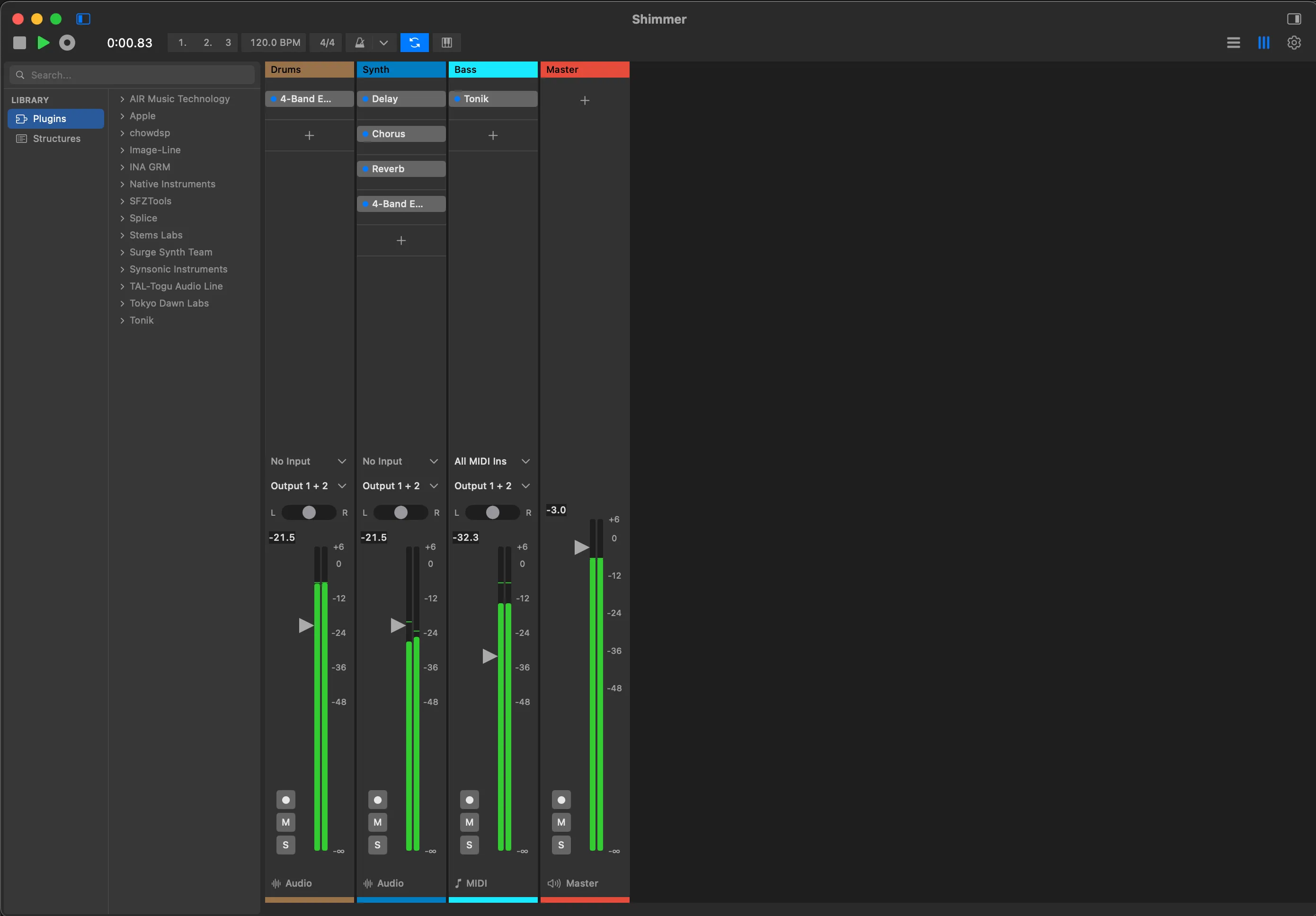Viewport: 1316px width, 916px height.
Task: Switch to the mixer view icon
Action: tap(1263, 43)
